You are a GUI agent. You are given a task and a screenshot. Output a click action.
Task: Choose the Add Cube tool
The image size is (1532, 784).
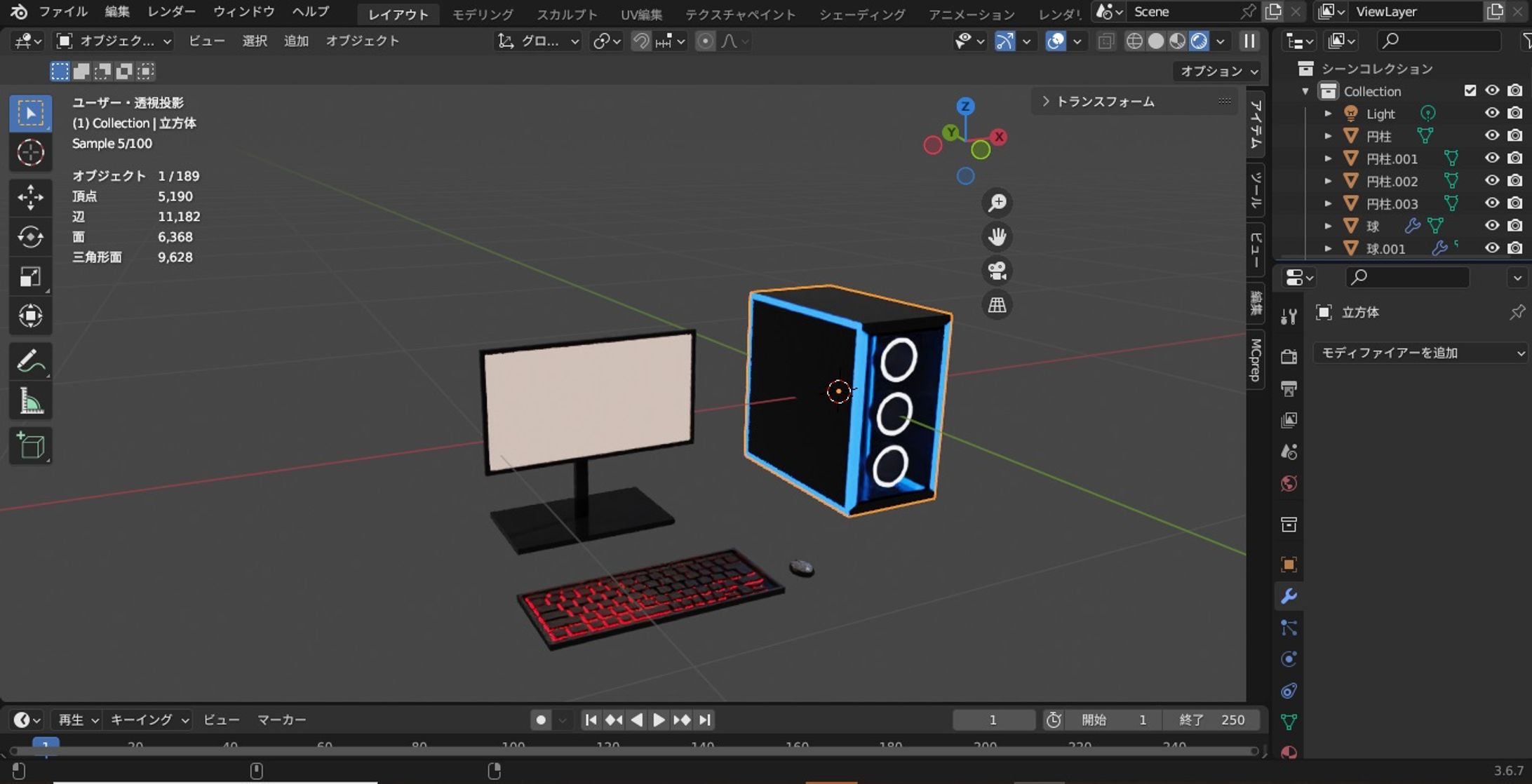coord(30,446)
